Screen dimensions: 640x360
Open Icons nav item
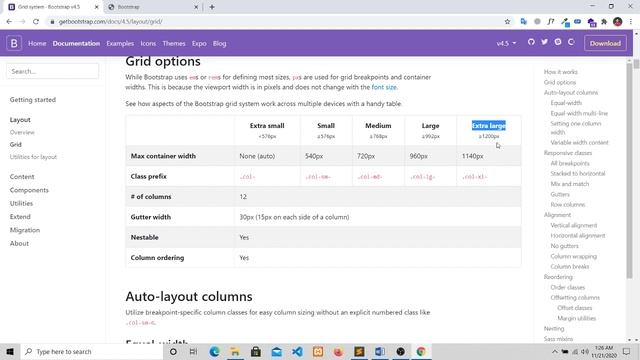148,43
